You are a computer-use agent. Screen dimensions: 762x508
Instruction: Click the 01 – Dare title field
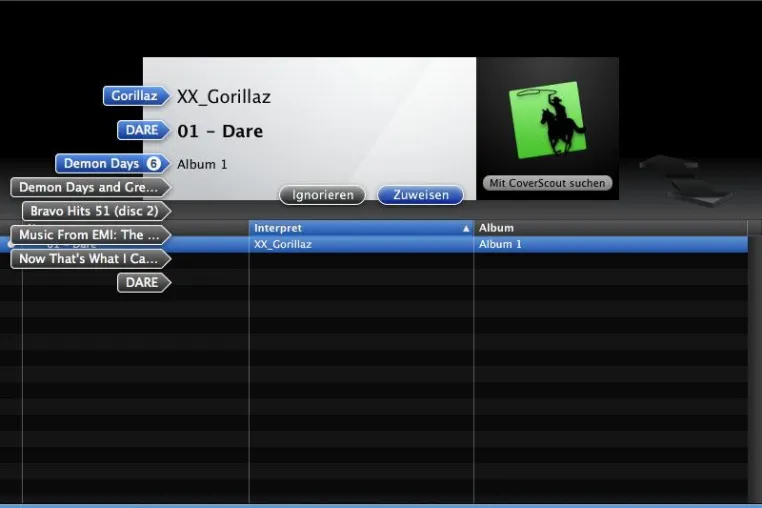click(220, 131)
